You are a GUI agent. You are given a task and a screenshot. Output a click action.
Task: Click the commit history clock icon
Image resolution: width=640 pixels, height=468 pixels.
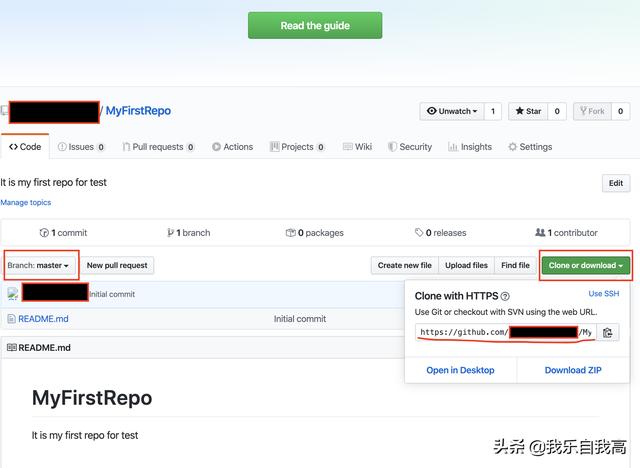[44, 233]
